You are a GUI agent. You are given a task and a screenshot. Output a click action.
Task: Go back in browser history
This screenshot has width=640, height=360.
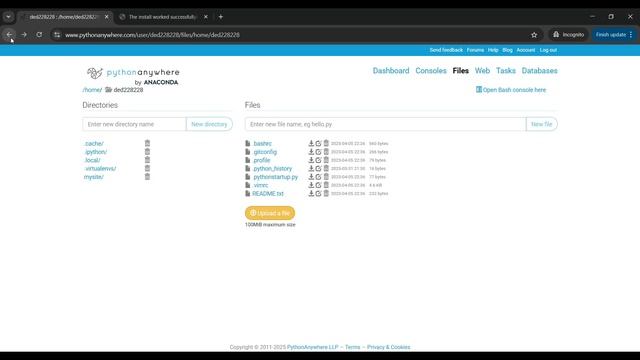pos(9,35)
